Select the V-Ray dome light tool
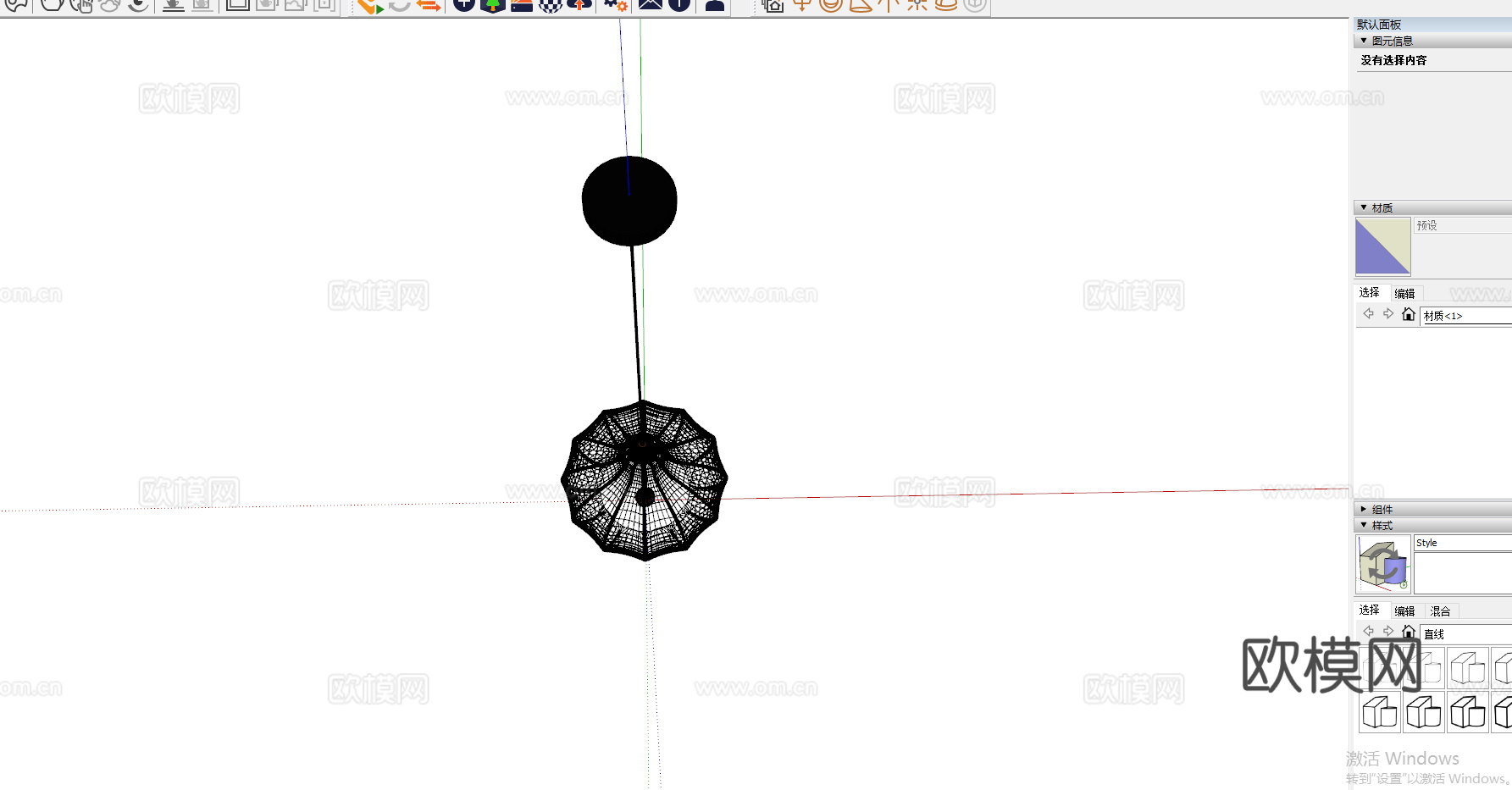1512x790 pixels. [946, 4]
